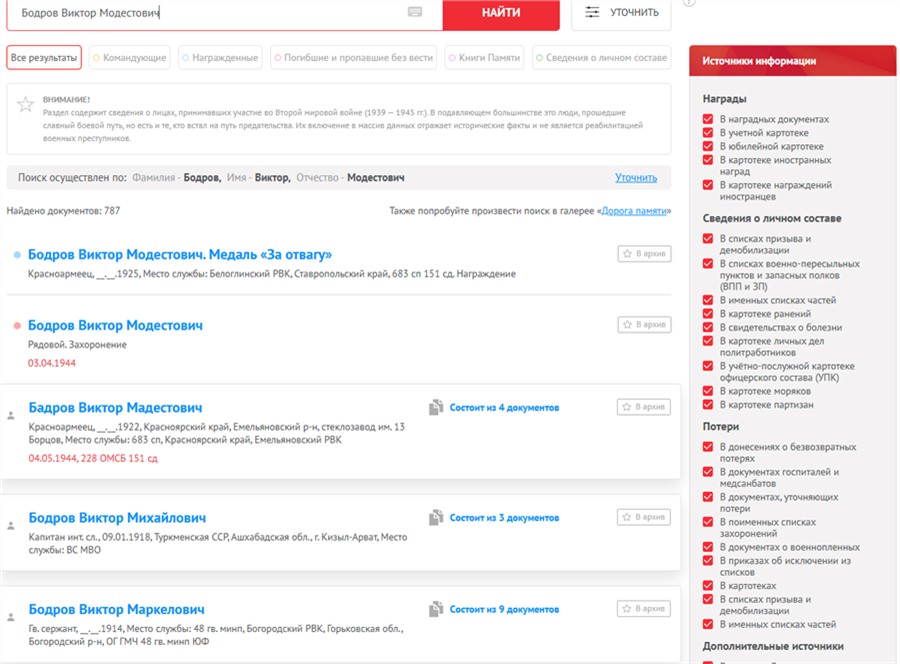Image resolution: width=900 pixels, height=664 pixels.
Task: Click red dot marker of Захоронение result
Action: (17, 325)
